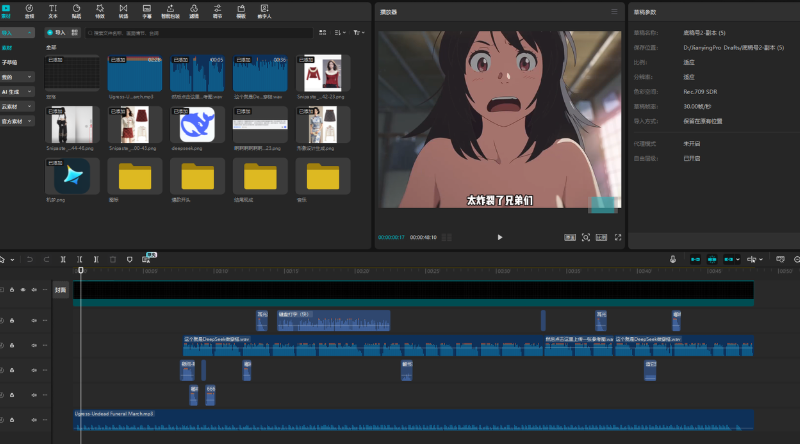Viewport: 800px width, 444px height.
Task: Open the Text (文本) panel tab
Action: click(53, 11)
